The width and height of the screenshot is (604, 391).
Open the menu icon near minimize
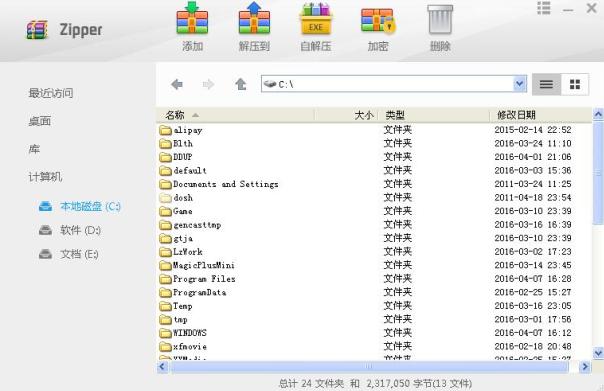tap(544, 8)
